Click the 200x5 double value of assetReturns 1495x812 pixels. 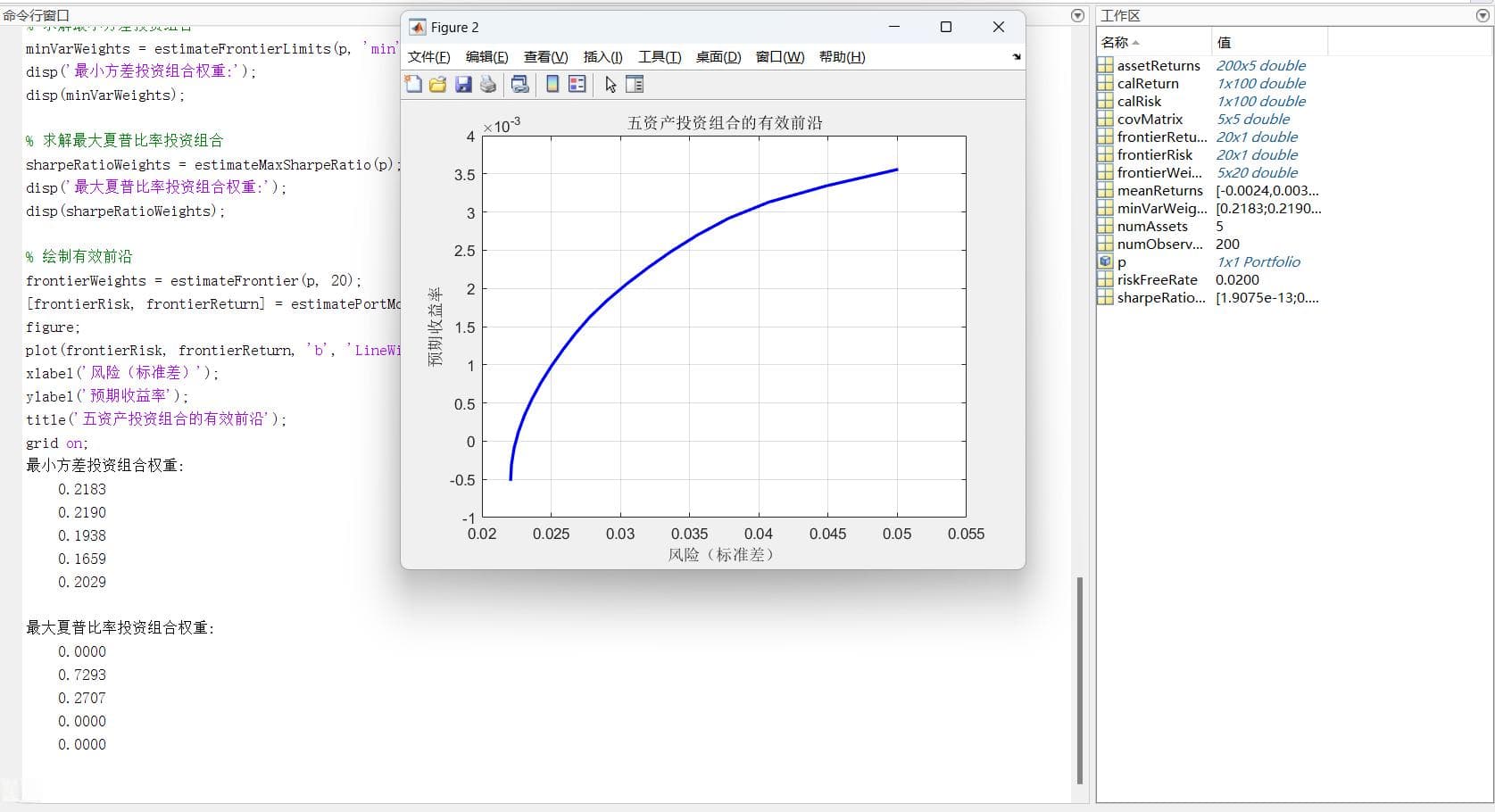coord(1260,65)
